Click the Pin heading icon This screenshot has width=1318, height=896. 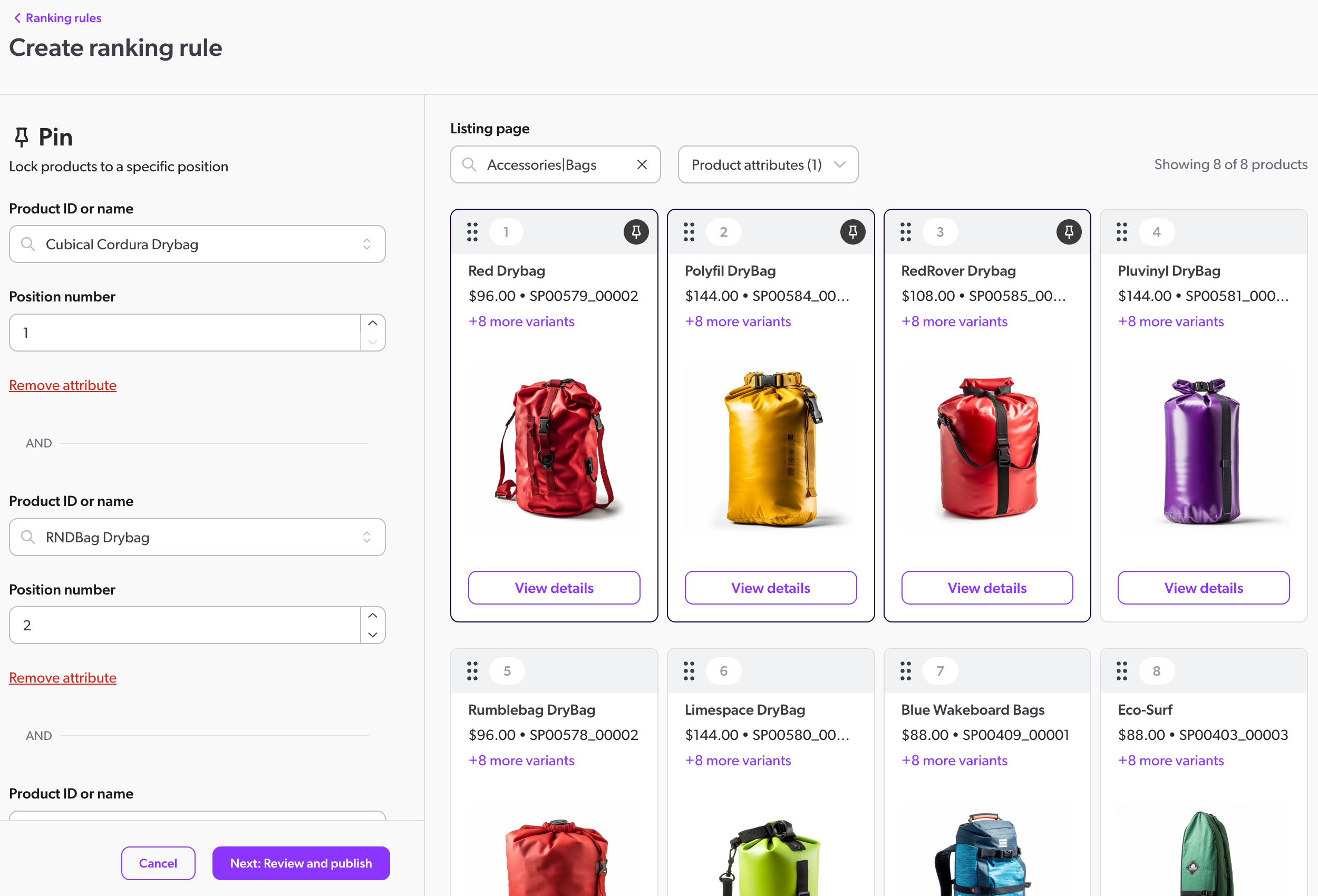click(x=22, y=137)
